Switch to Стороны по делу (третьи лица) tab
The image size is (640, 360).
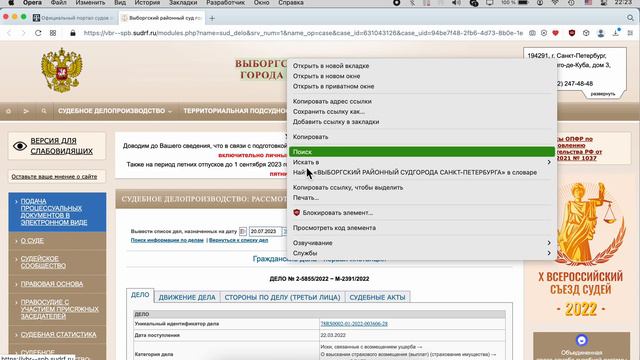click(282, 297)
